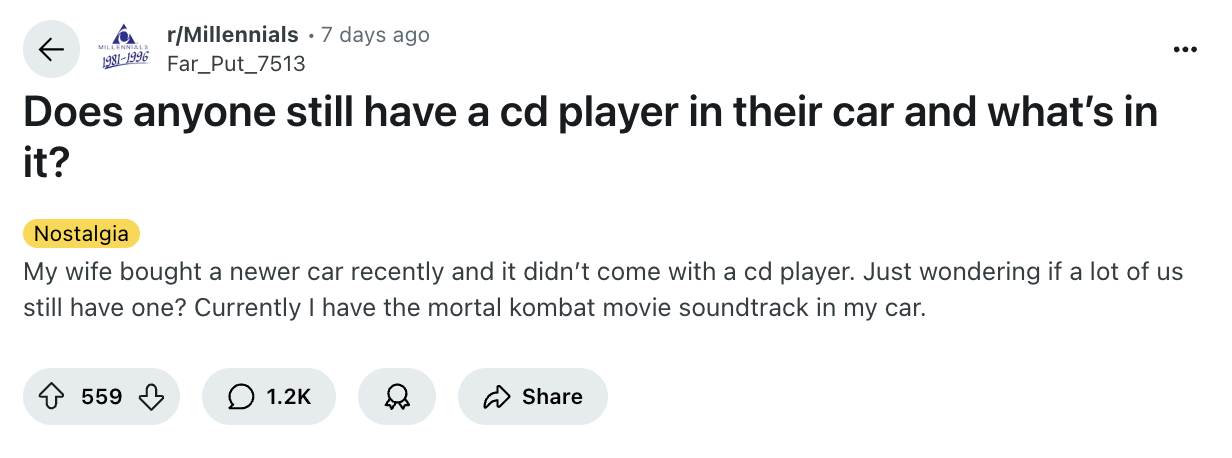Click the 'Share' text label

(x=552, y=397)
